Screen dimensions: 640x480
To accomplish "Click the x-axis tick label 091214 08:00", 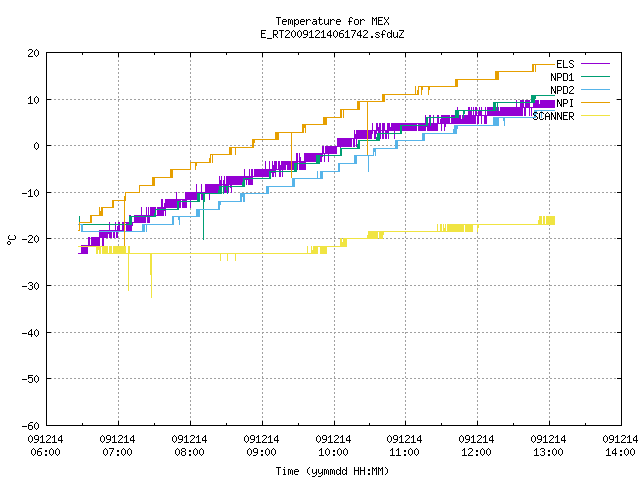I will [189, 446].
